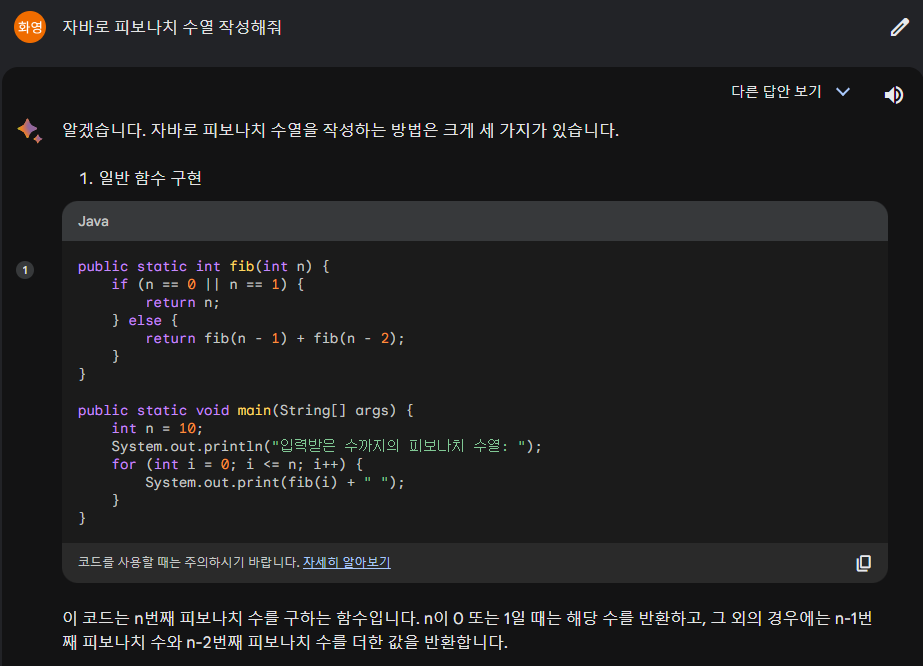Expand 다른 답안 보기 dropdown
923x666 pixels.
click(x=791, y=91)
